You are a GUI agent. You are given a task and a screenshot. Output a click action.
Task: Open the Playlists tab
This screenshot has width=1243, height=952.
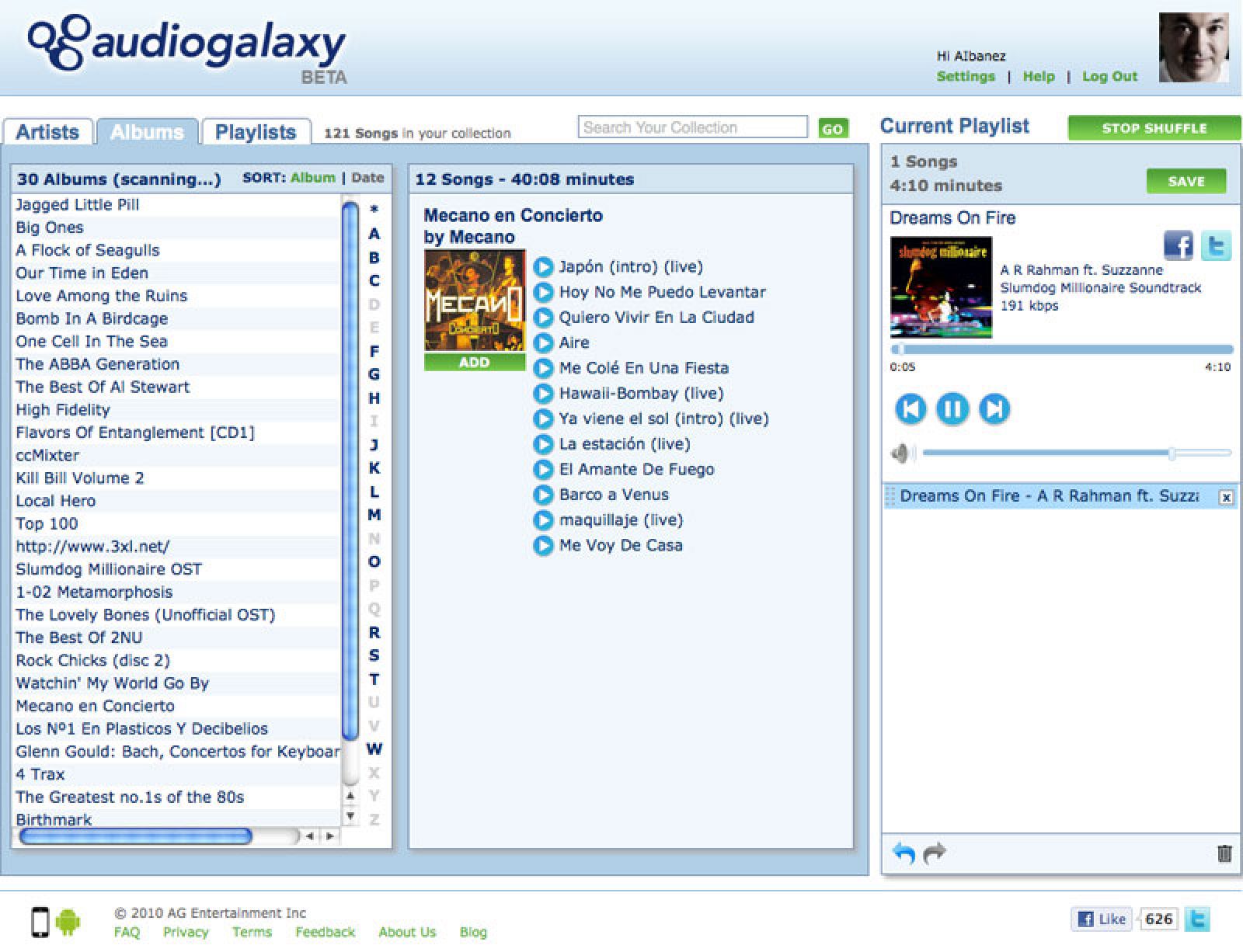point(256,131)
